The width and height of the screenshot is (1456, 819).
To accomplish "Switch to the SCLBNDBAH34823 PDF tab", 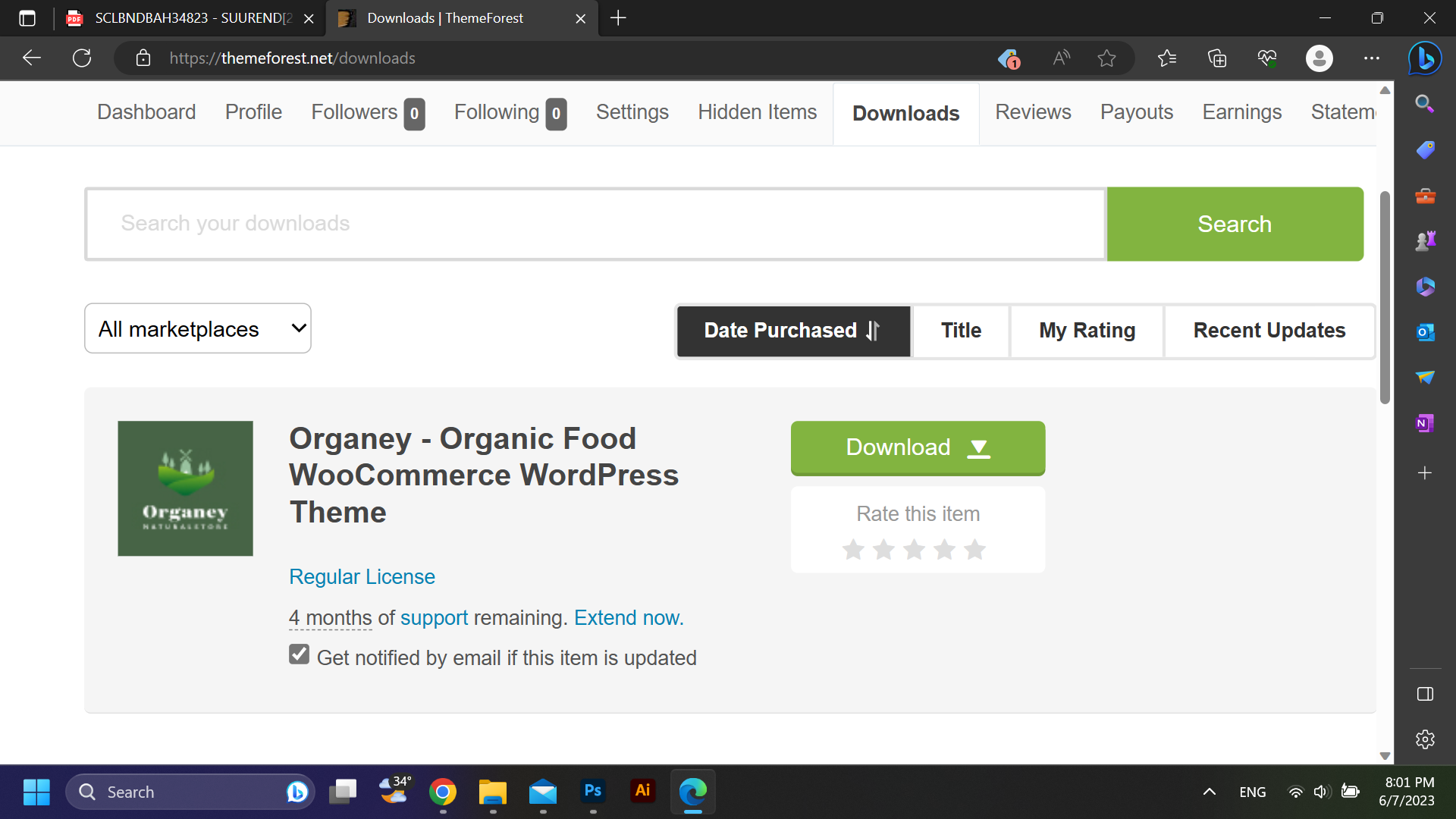I will coord(190,18).
